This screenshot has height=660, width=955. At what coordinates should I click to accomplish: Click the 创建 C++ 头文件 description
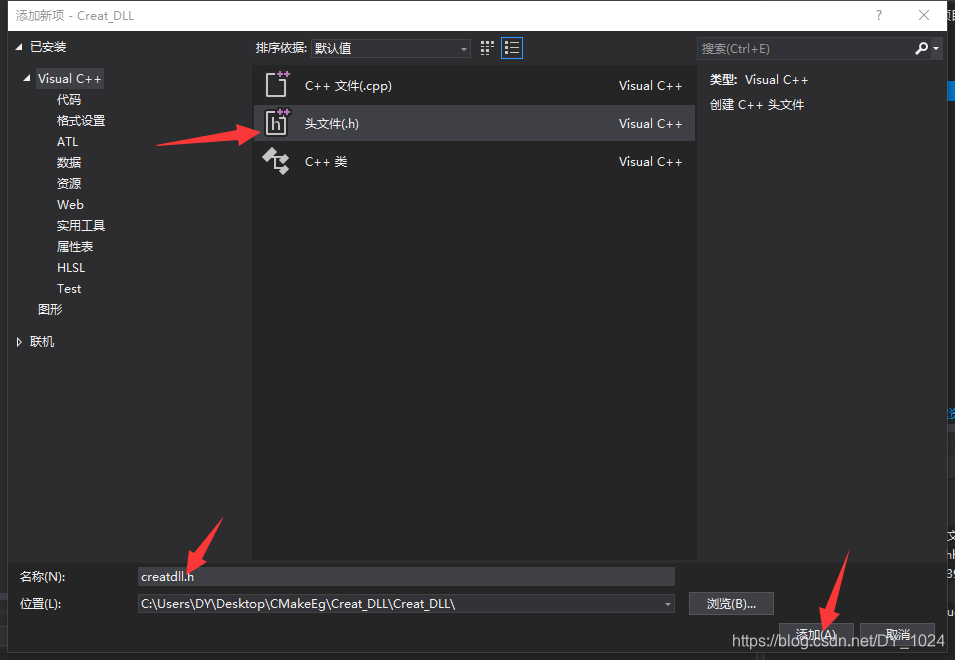(x=756, y=105)
